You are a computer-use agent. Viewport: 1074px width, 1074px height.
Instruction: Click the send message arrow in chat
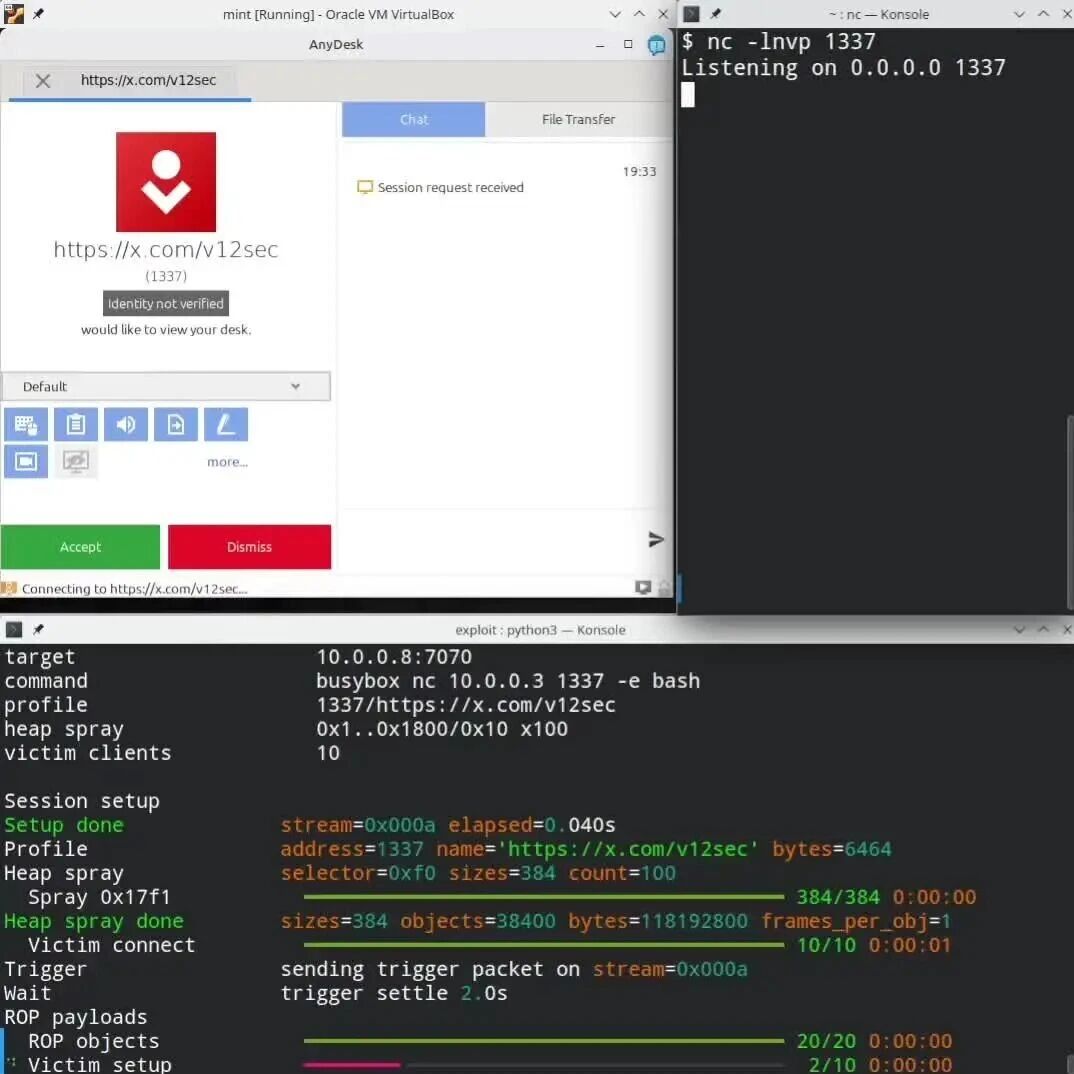[655, 540]
